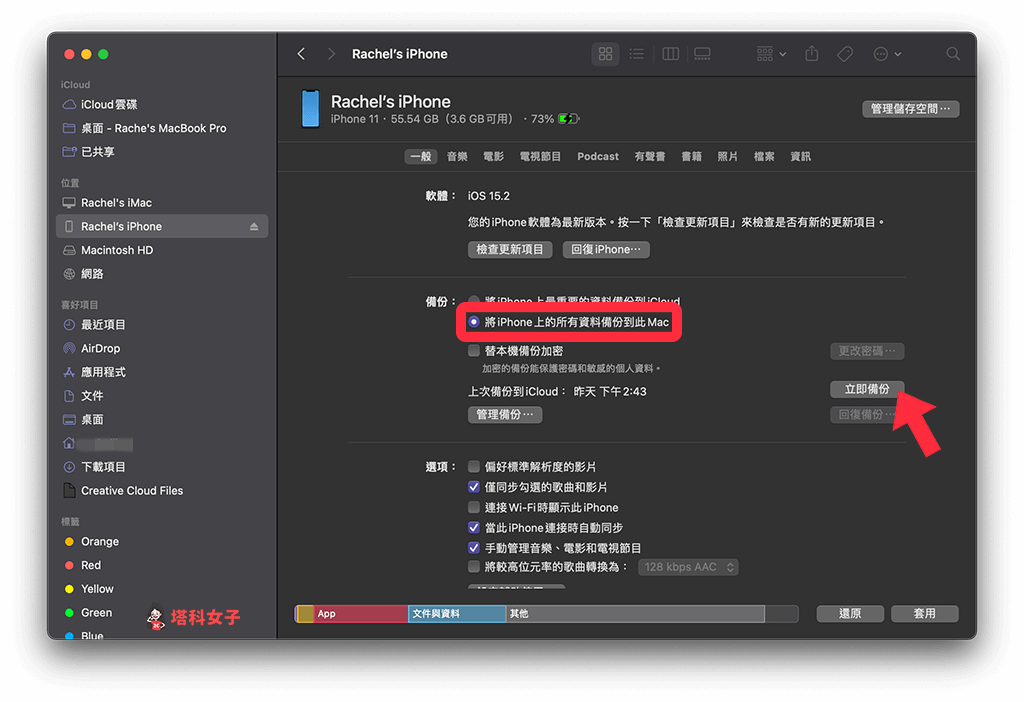
Task: Enable 連接Wi-Fi時顯示此iPhone checkbox
Action: point(474,507)
